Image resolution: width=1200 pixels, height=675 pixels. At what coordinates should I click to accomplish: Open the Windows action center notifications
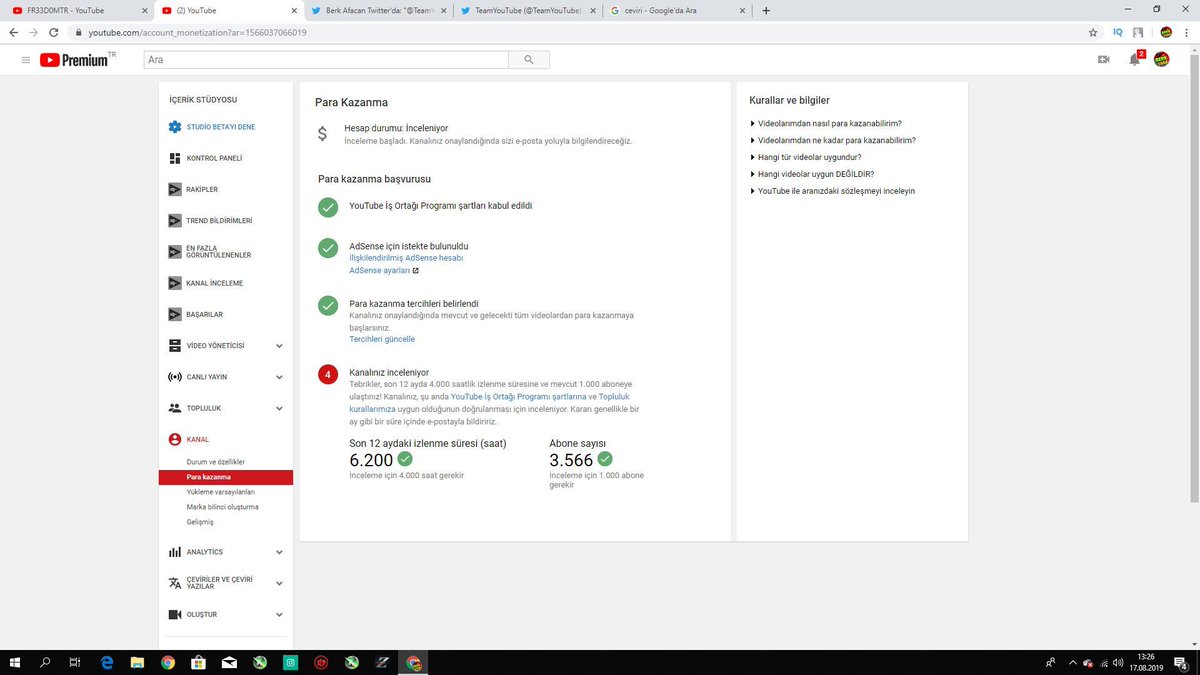coord(1180,662)
